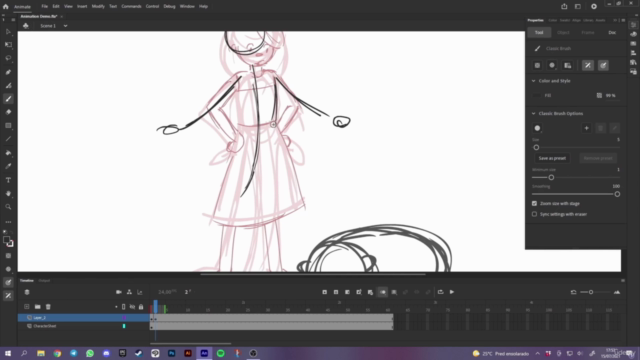Open the Scene 1 dropdown
Image resolution: width=640 pixels, height=360 pixels.
click(65, 26)
